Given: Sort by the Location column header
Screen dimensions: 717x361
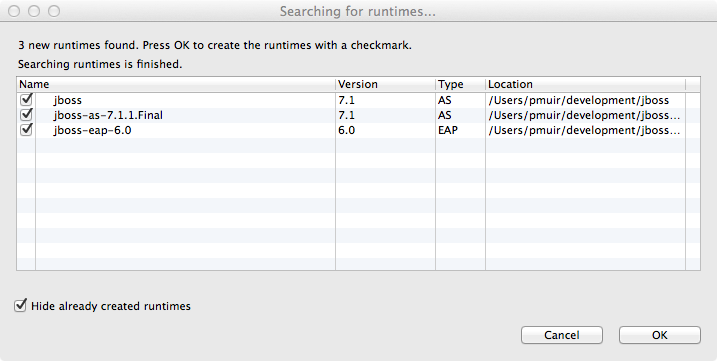Looking at the screenshot, I should 585,84.
